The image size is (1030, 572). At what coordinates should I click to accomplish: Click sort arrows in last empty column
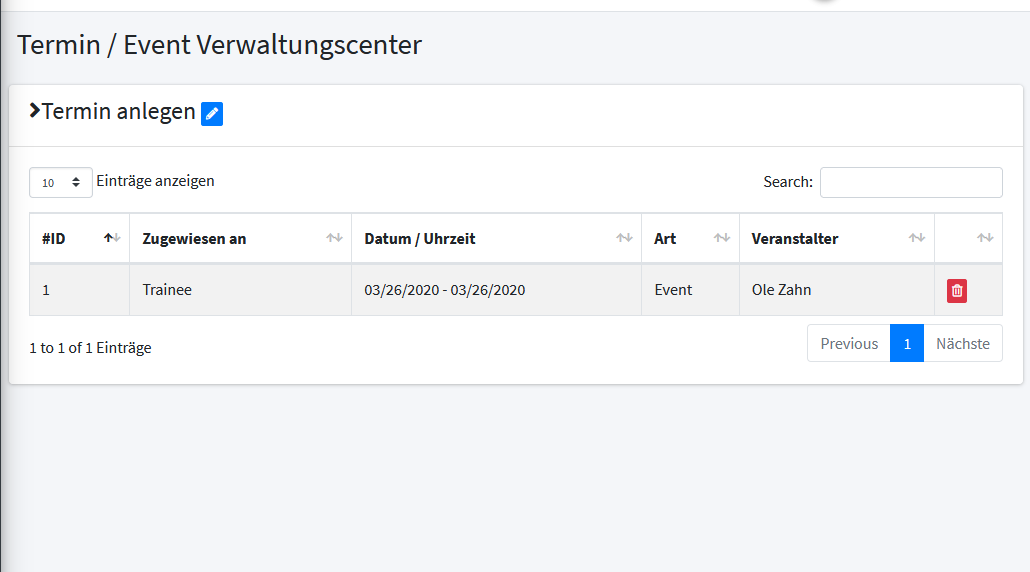pyautogui.click(x=985, y=238)
